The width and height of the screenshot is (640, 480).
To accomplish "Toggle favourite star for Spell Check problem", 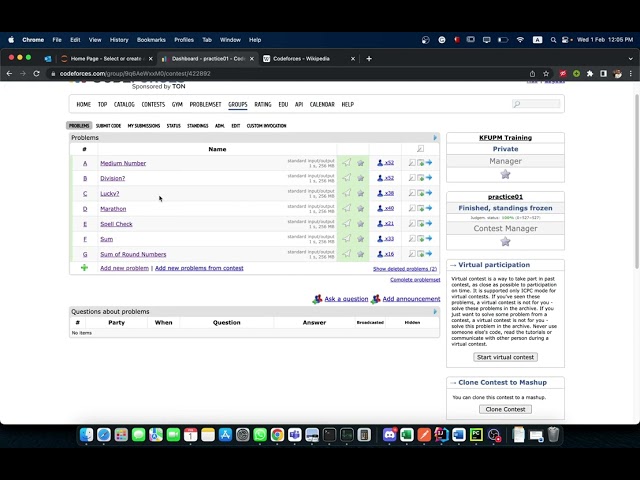I will [x=360, y=223].
